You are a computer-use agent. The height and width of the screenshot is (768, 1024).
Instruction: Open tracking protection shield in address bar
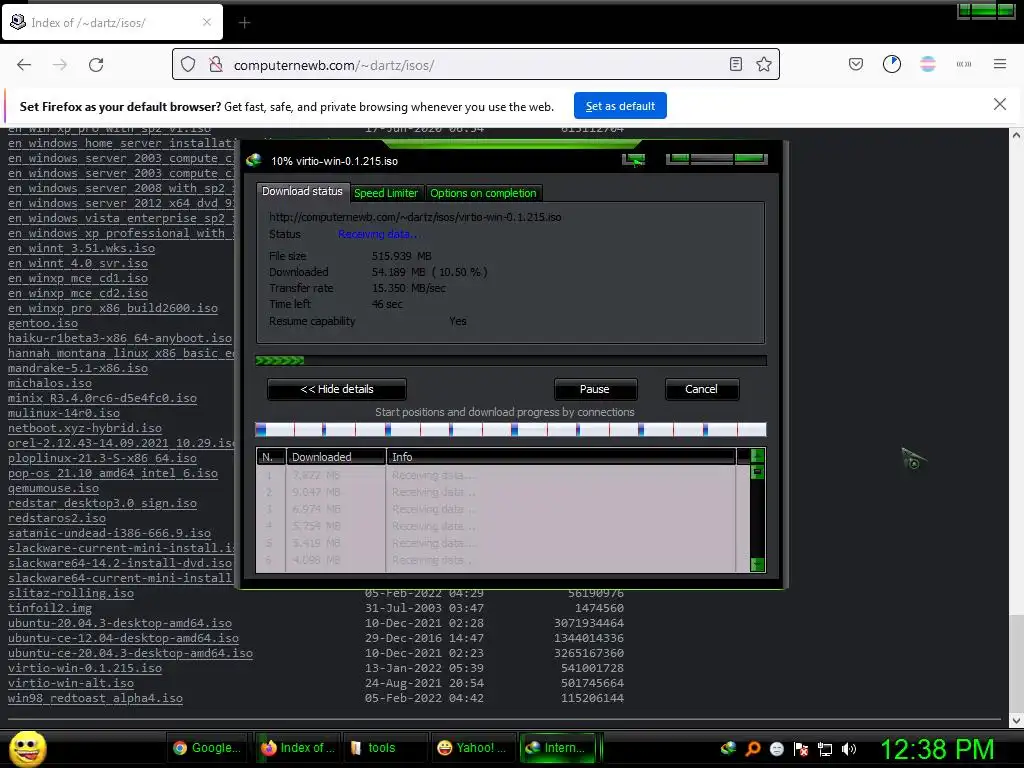pyautogui.click(x=188, y=65)
